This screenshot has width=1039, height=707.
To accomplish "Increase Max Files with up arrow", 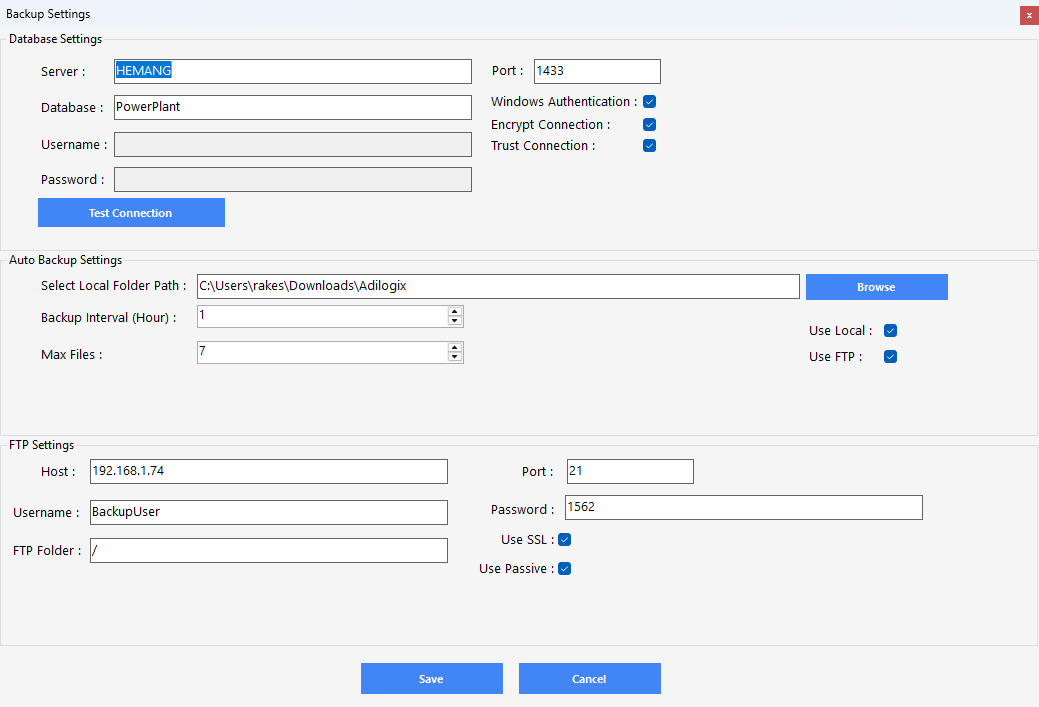I will click(455, 347).
